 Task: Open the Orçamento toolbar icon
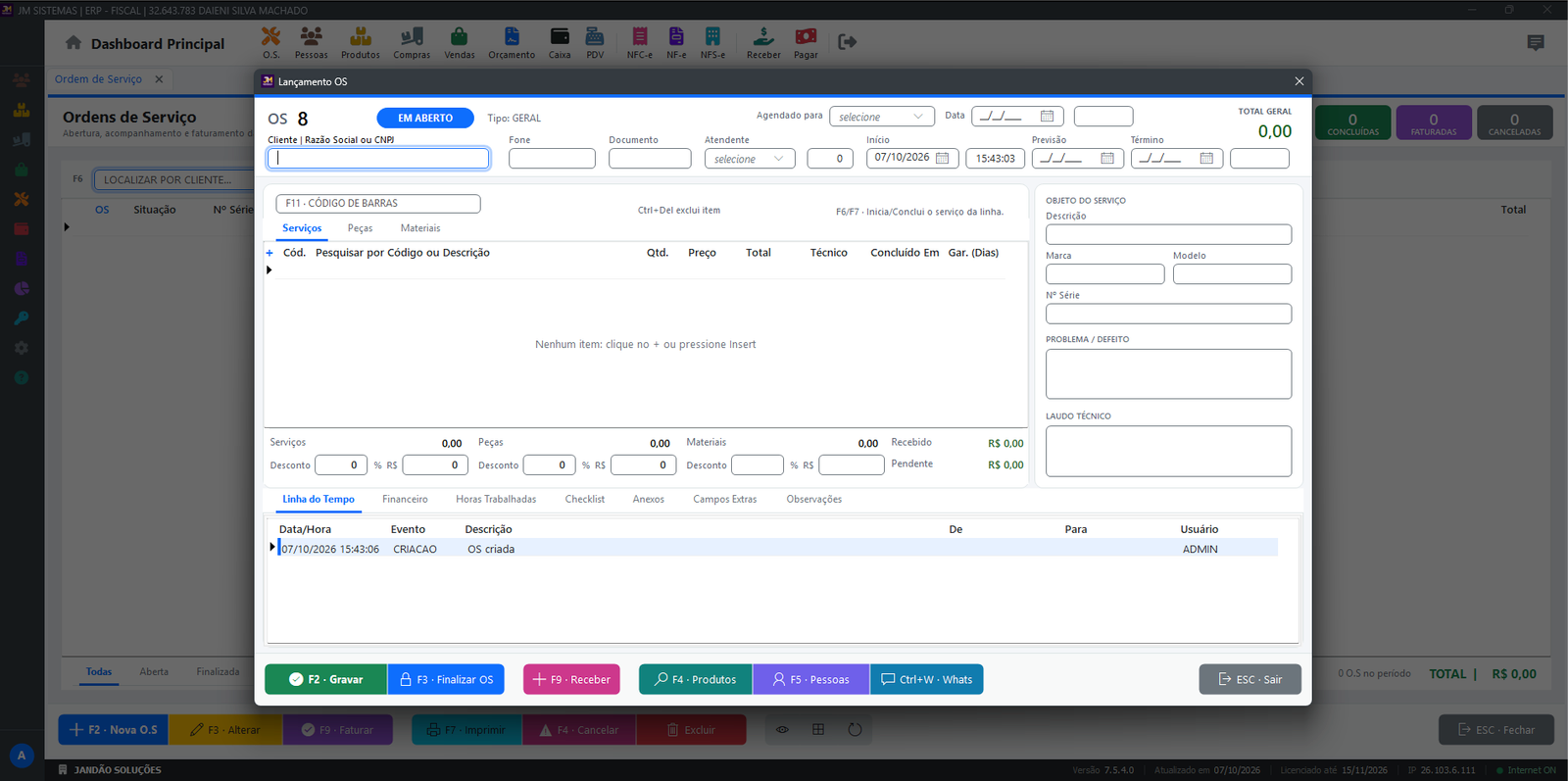(512, 42)
